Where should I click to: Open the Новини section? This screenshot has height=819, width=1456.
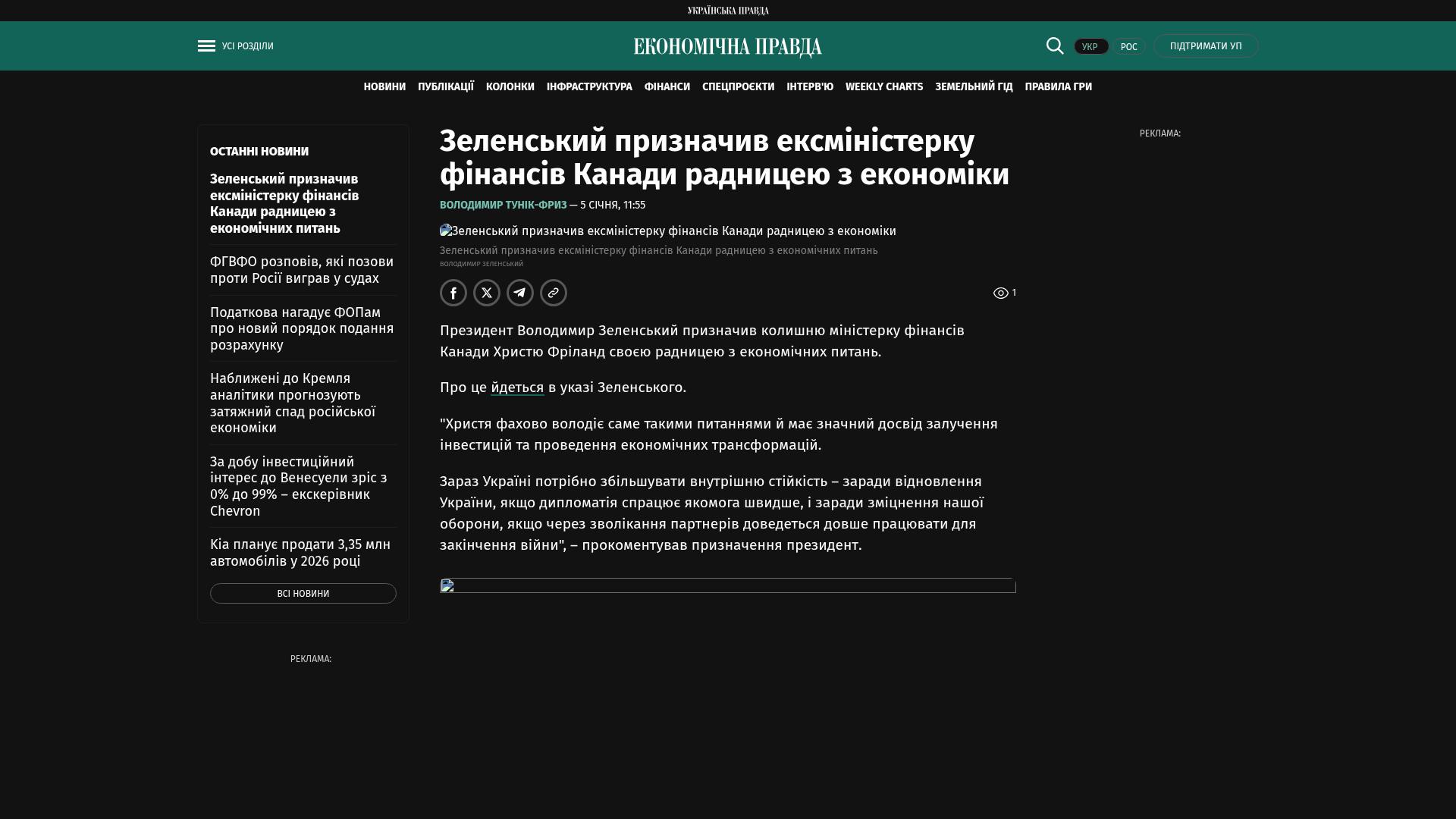[384, 87]
